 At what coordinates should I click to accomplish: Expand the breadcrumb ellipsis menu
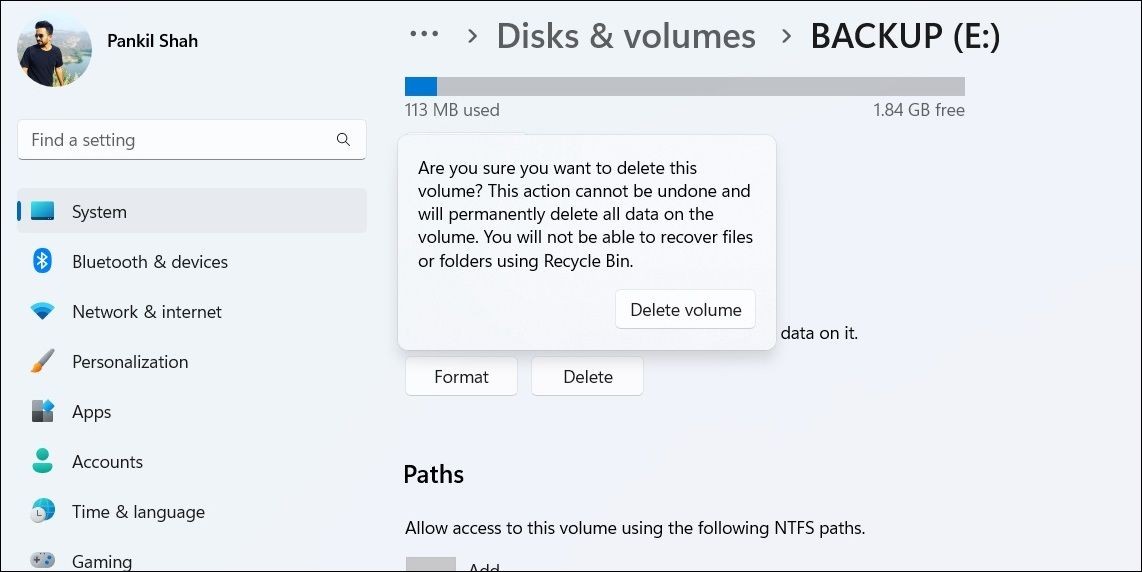[424, 34]
